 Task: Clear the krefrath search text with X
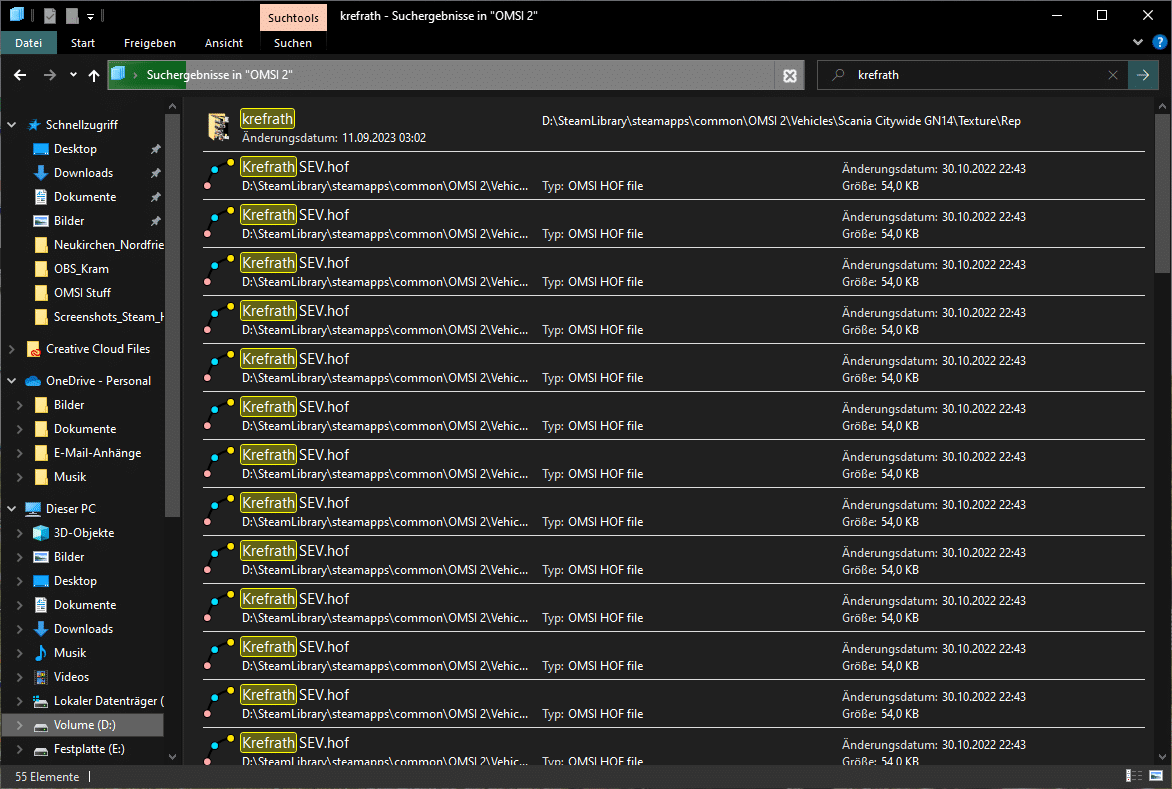click(x=1113, y=75)
